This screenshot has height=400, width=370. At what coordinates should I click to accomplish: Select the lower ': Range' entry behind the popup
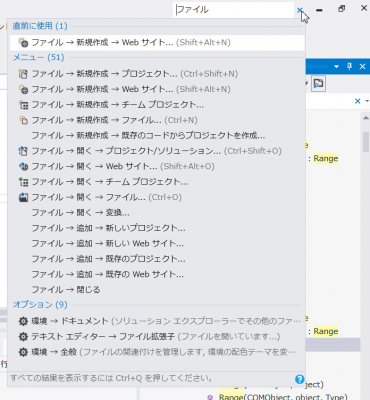pyautogui.click(x=323, y=332)
